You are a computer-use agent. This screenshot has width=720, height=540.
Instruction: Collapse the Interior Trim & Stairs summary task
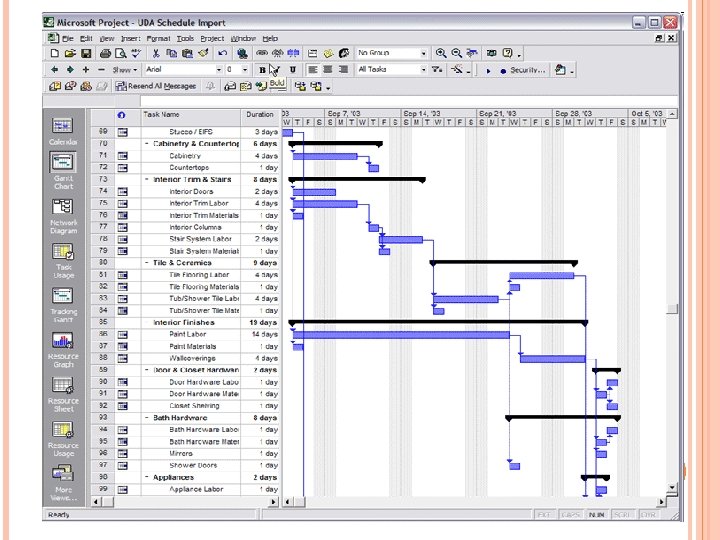(x=146, y=180)
